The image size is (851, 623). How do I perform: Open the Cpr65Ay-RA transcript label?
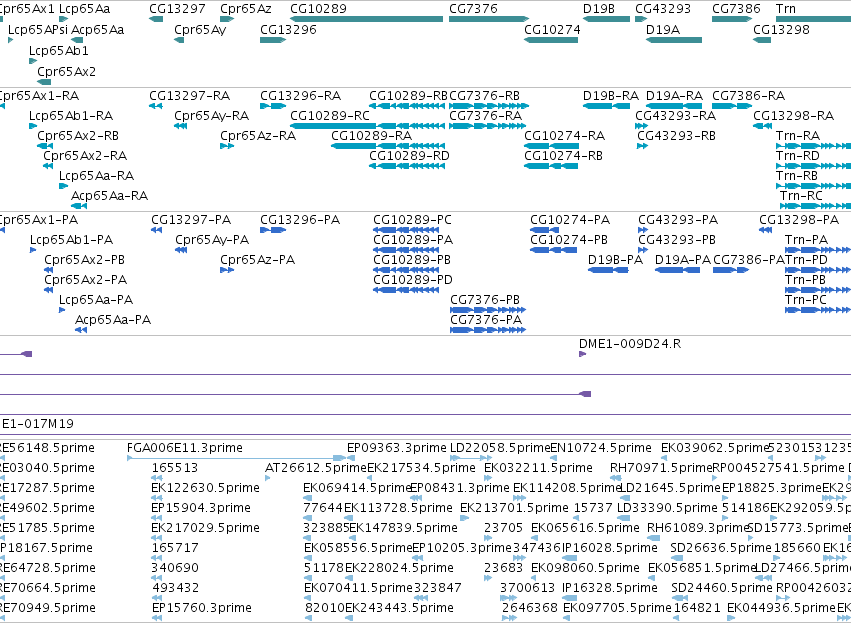(x=211, y=116)
